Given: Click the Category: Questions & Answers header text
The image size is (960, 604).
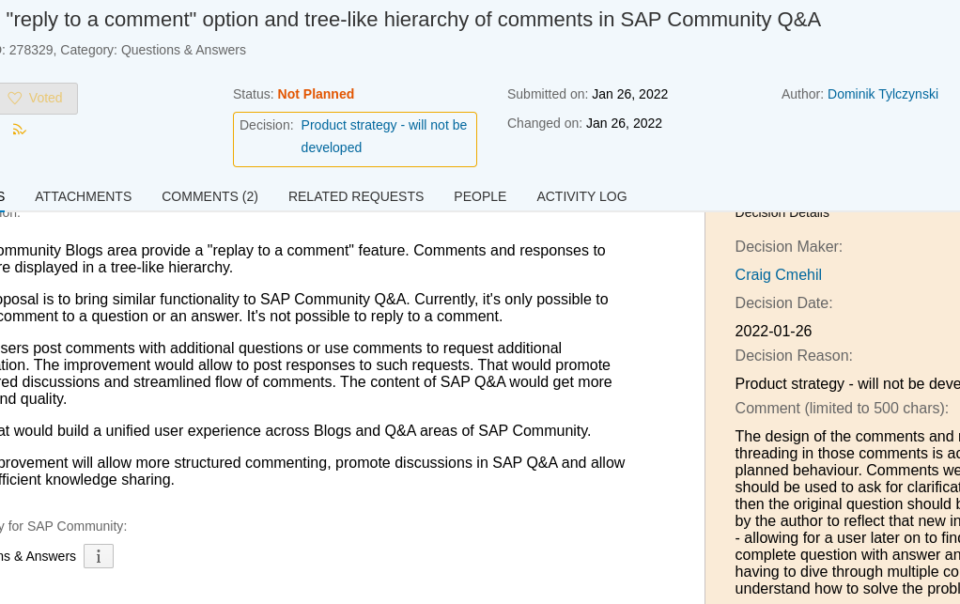Looking at the screenshot, I should (x=153, y=50).
